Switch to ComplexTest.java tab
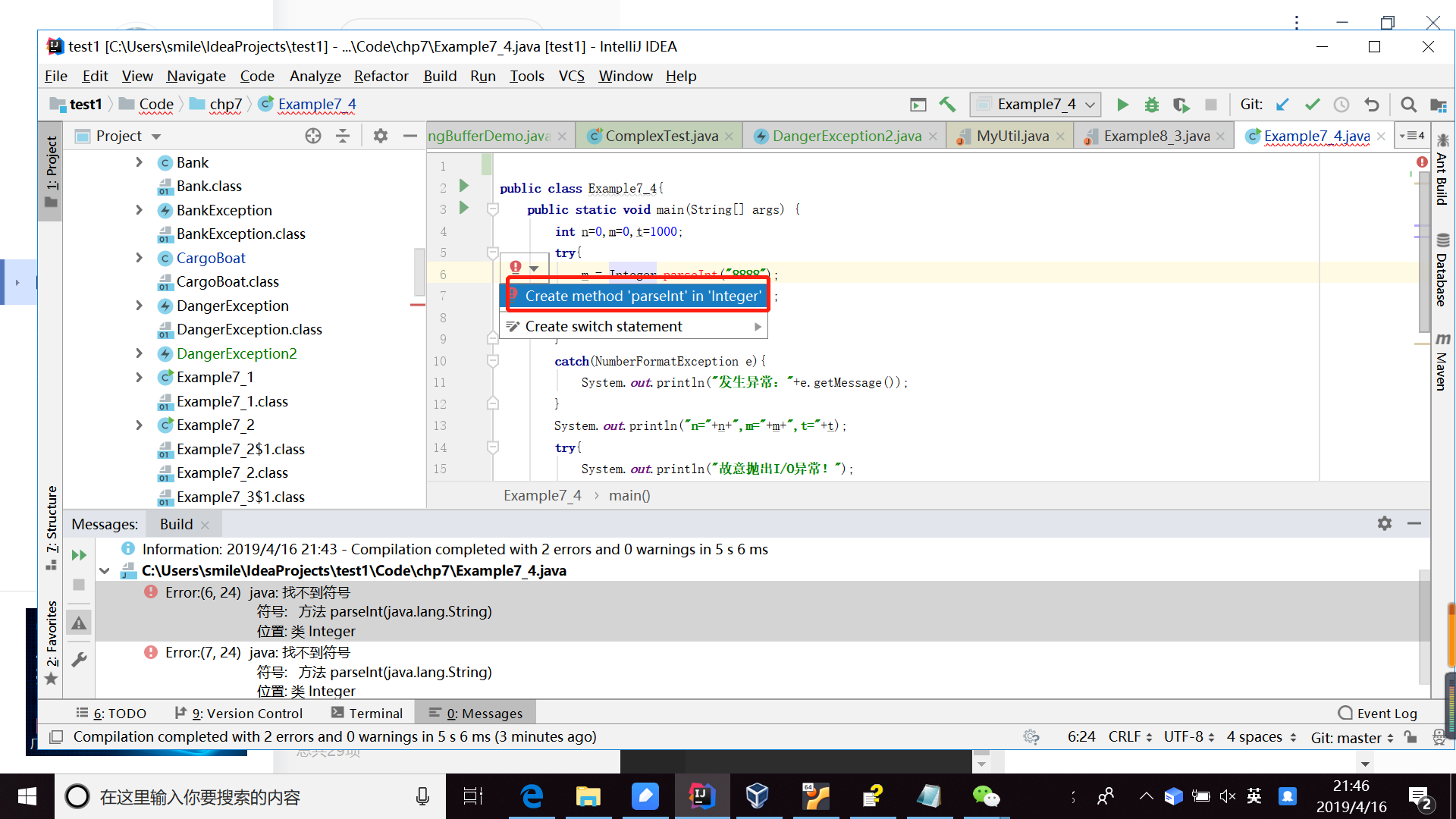Screen dimensions: 1456x819 click(x=661, y=136)
